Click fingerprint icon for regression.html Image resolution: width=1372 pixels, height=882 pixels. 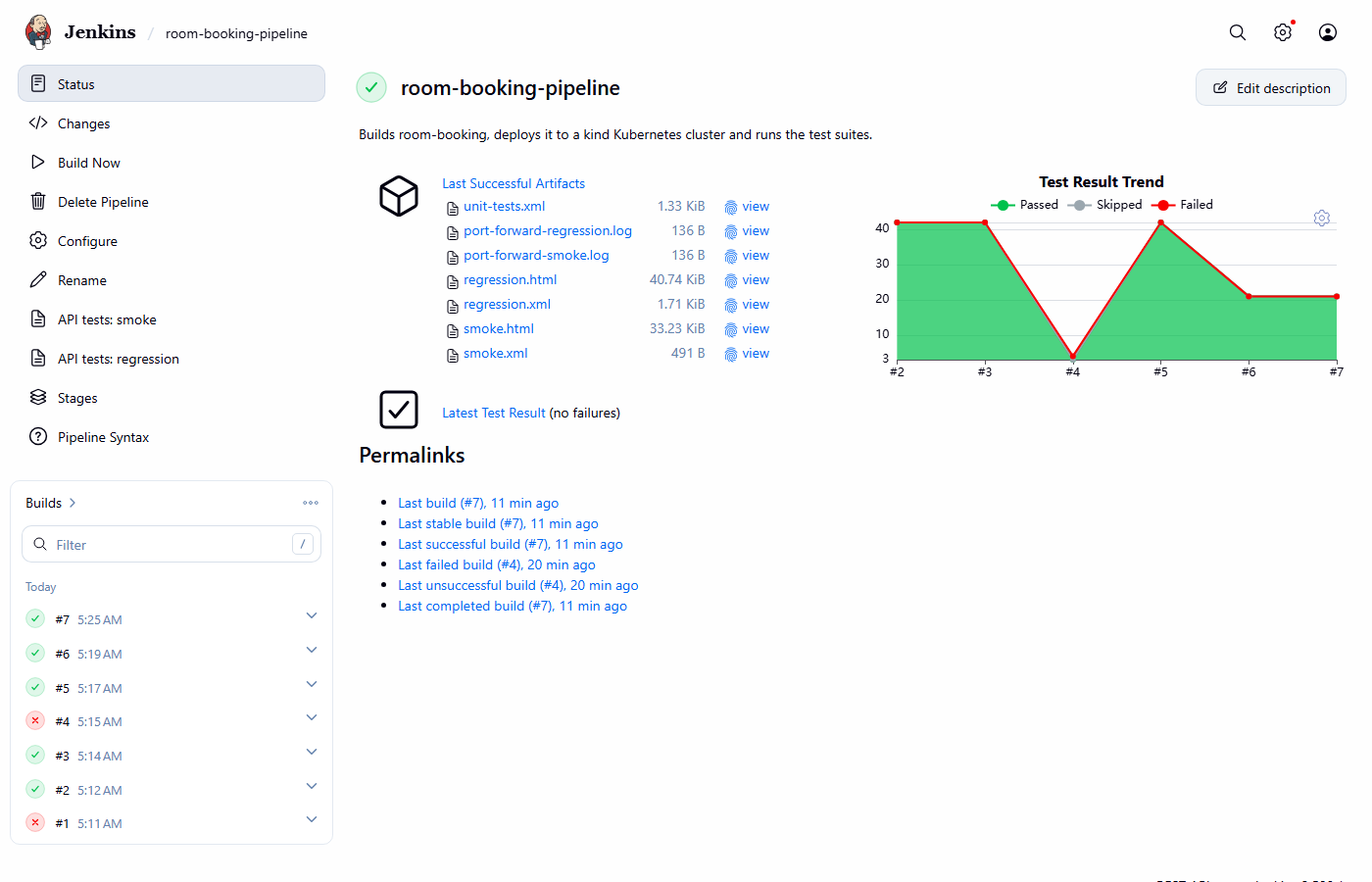[x=731, y=280]
